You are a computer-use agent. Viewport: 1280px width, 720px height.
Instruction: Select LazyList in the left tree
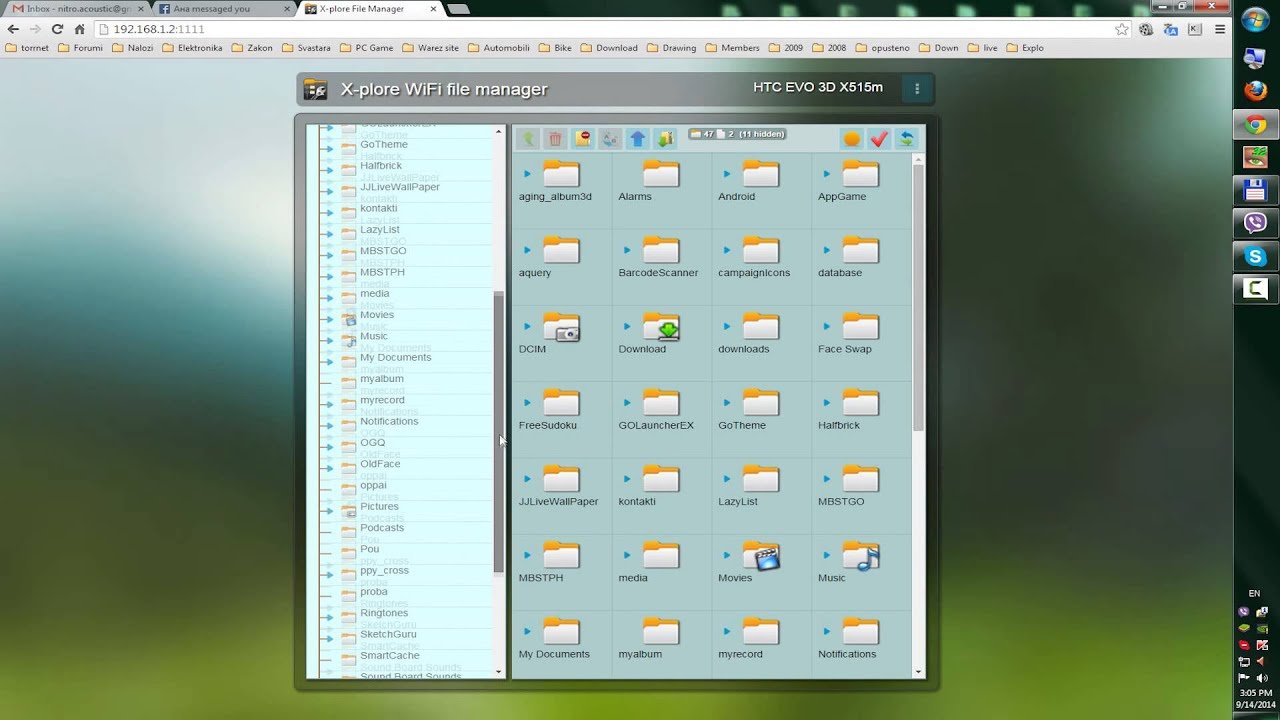(379, 230)
